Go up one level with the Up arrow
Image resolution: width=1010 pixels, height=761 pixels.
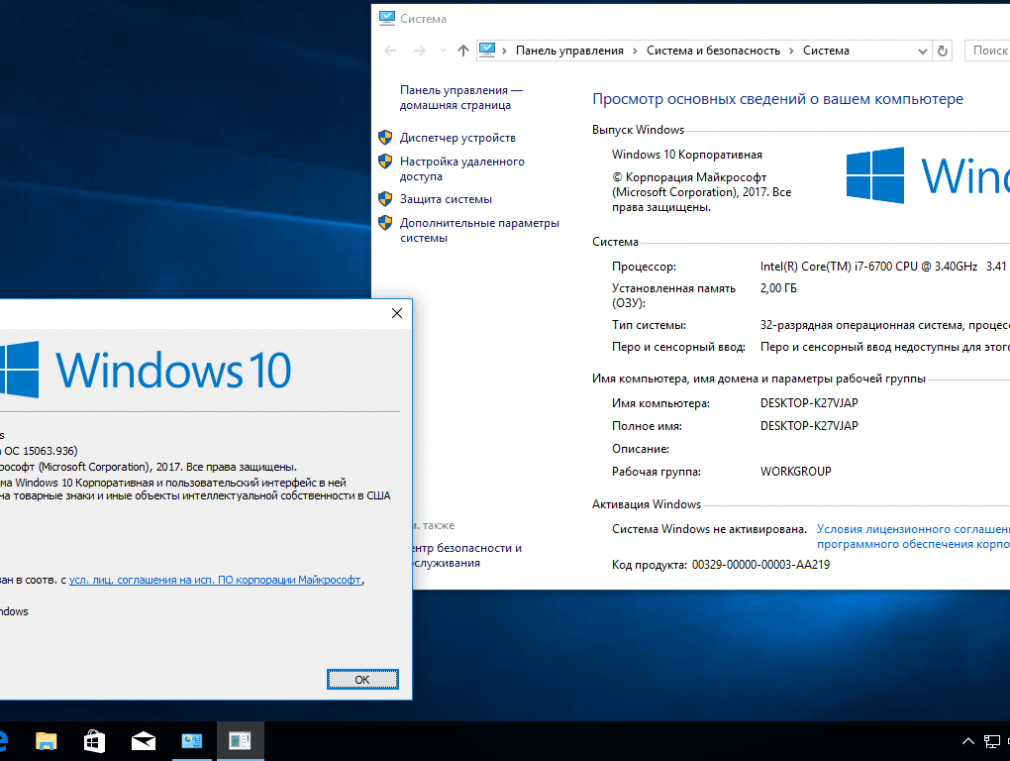463,50
